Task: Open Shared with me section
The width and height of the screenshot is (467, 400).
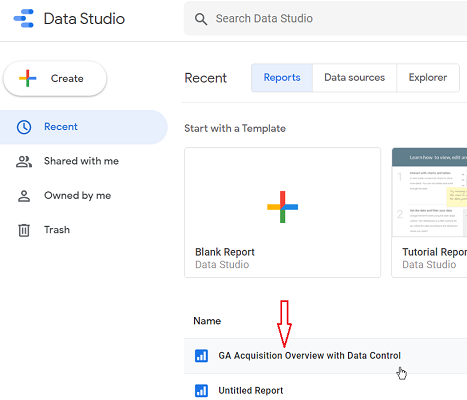Action: tap(82, 161)
